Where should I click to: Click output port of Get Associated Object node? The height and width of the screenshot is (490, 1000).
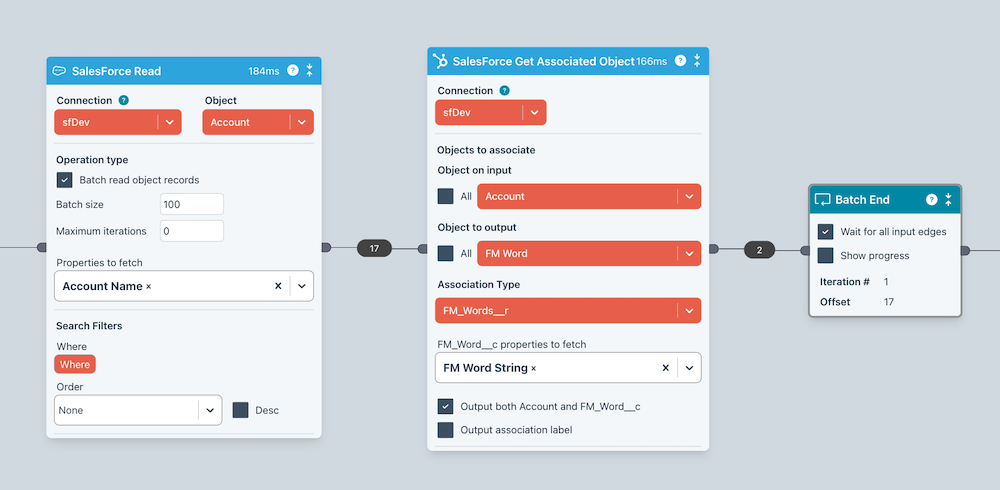click(714, 249)
